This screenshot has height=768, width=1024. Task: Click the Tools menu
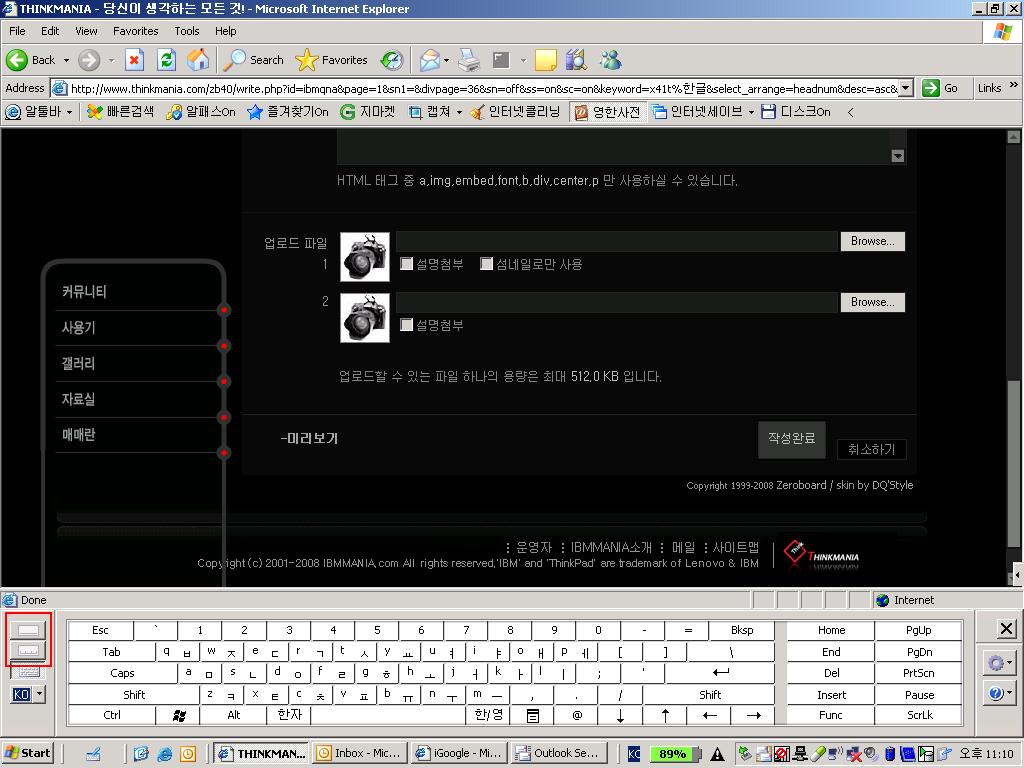coord(186,31)
